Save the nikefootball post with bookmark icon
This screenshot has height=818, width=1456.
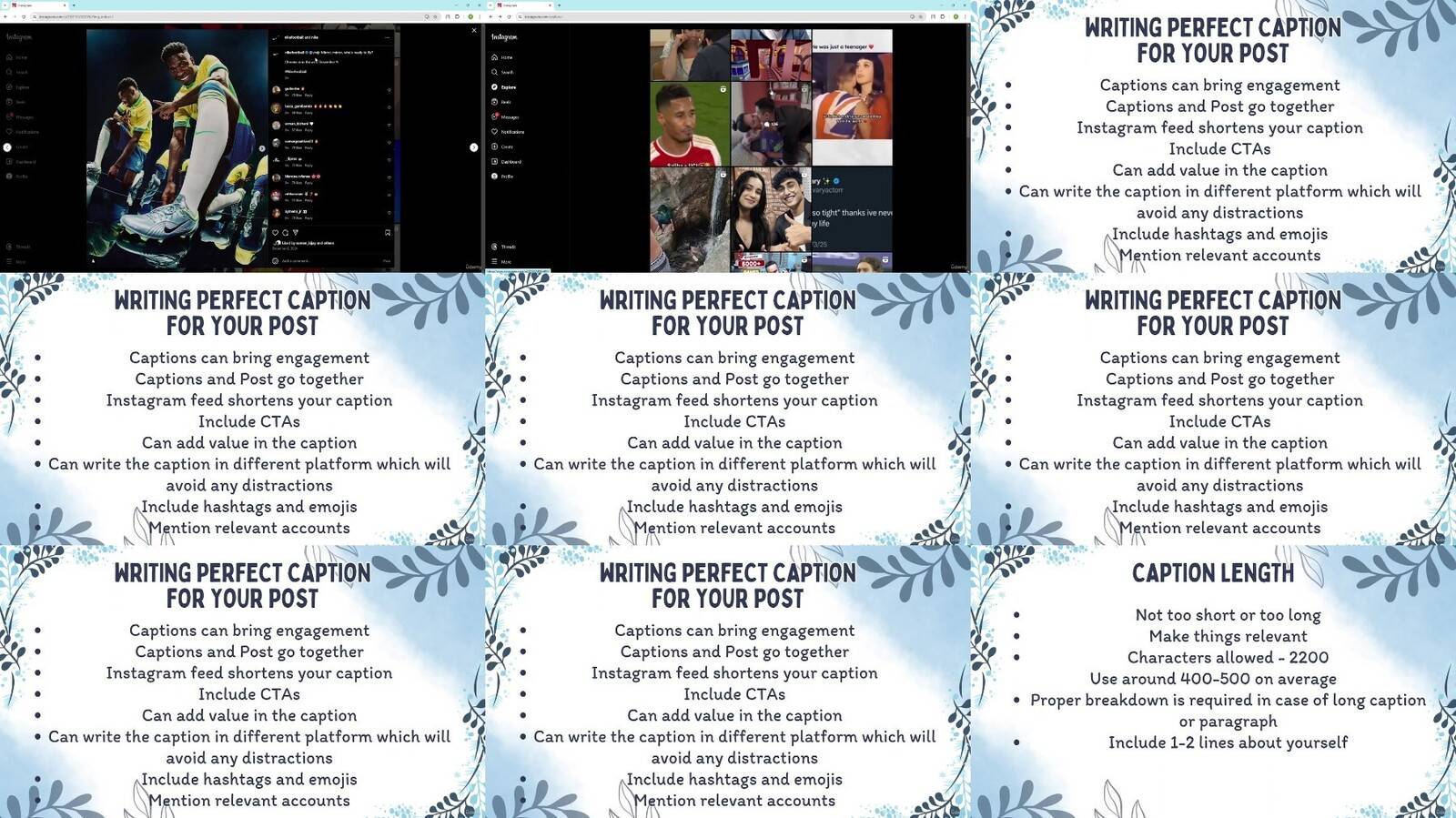point(388,232)
